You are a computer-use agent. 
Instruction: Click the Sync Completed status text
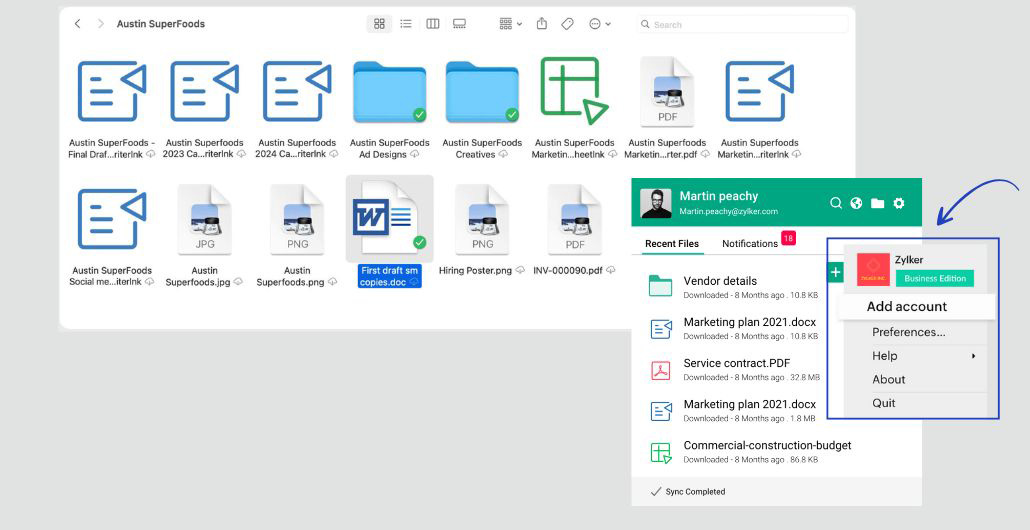[x=695, y=491]
